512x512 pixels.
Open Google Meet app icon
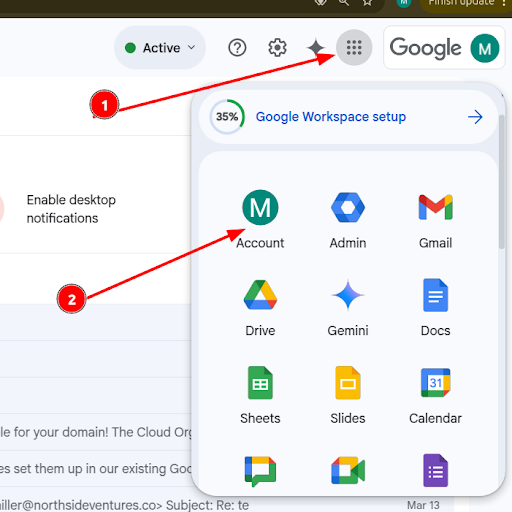click(348, 471)
